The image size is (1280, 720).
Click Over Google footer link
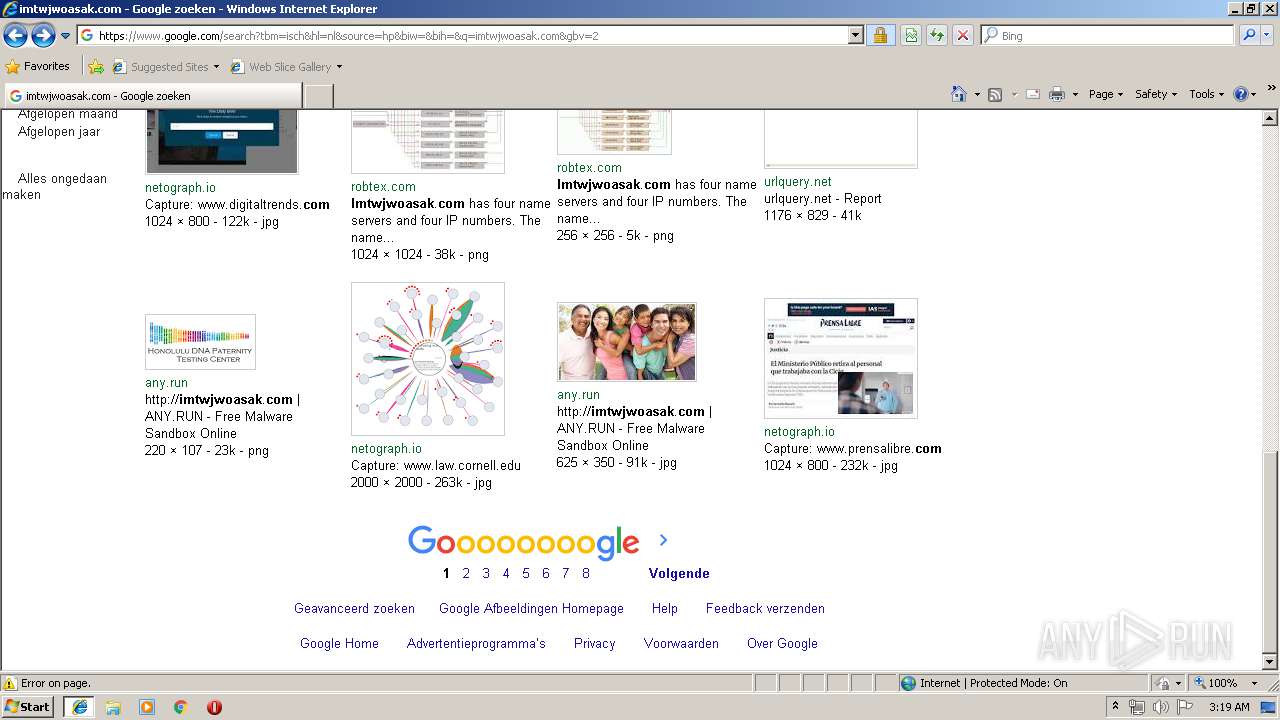pyautogui.click(x=782, y=643)
